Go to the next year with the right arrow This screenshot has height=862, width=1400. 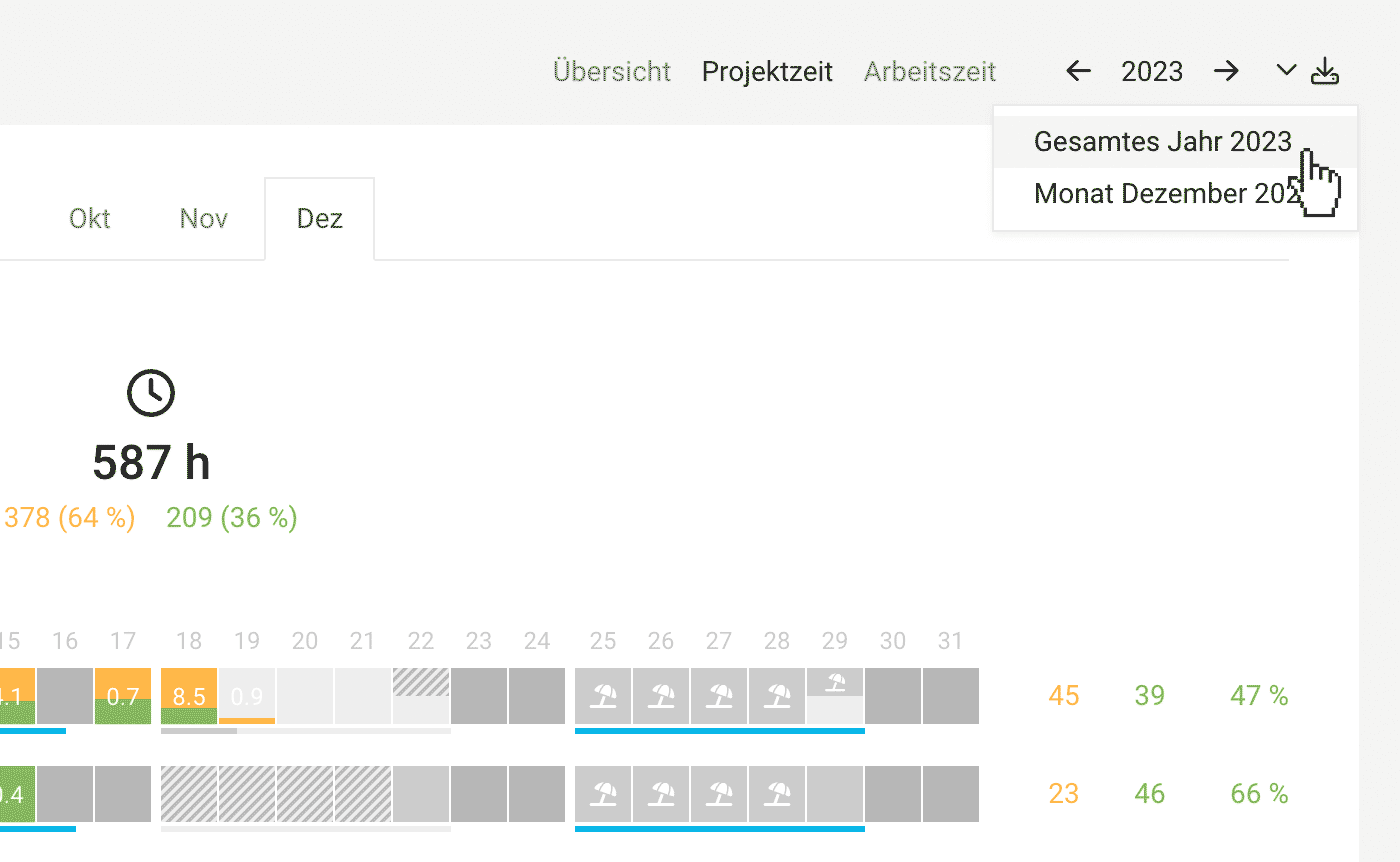coord(1226,71)
